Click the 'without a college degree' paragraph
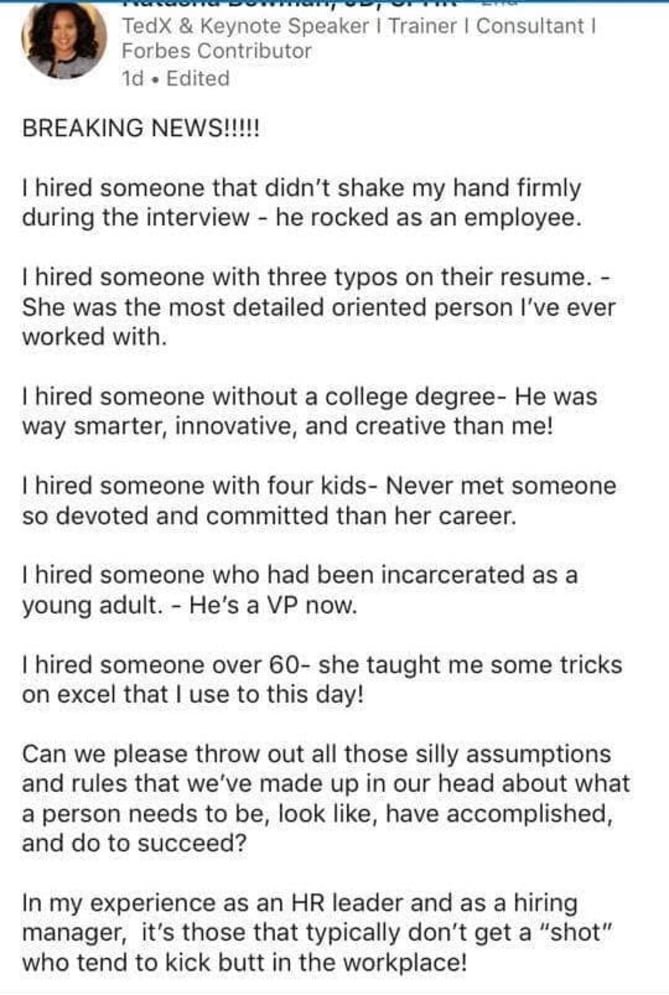669x995 pixels. 310,411
